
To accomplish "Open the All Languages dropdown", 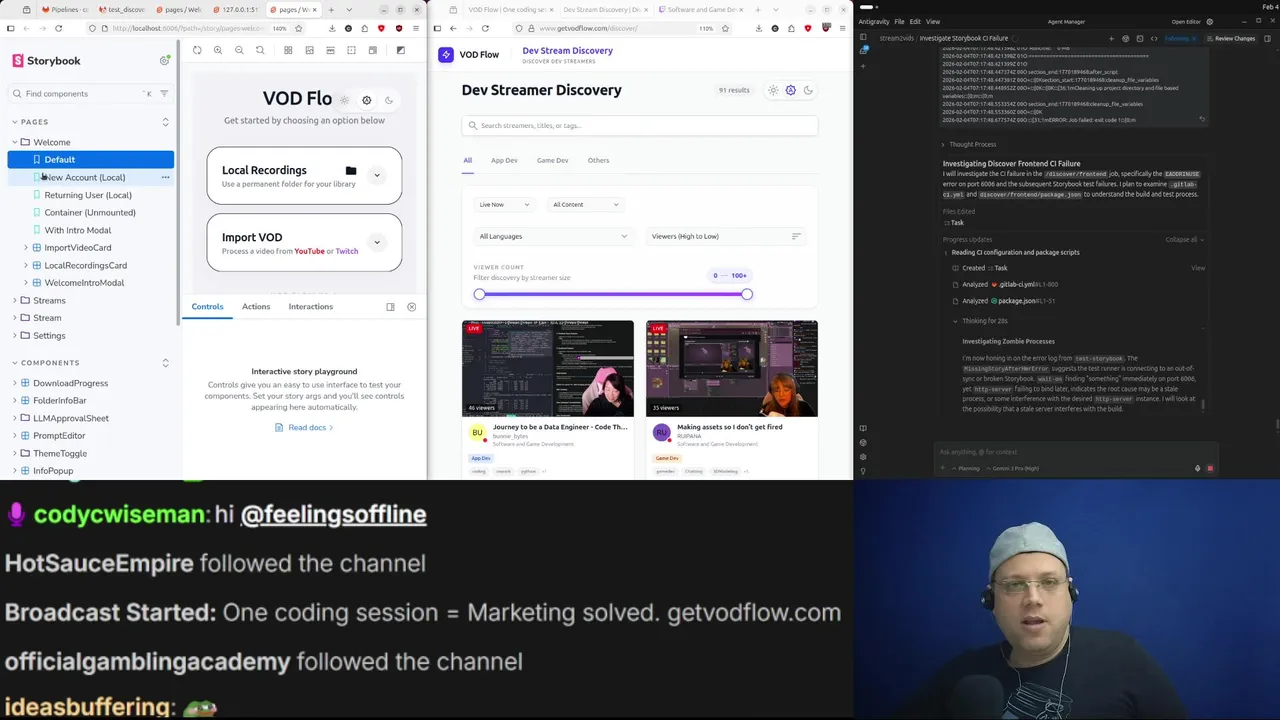I will point(554,236).
